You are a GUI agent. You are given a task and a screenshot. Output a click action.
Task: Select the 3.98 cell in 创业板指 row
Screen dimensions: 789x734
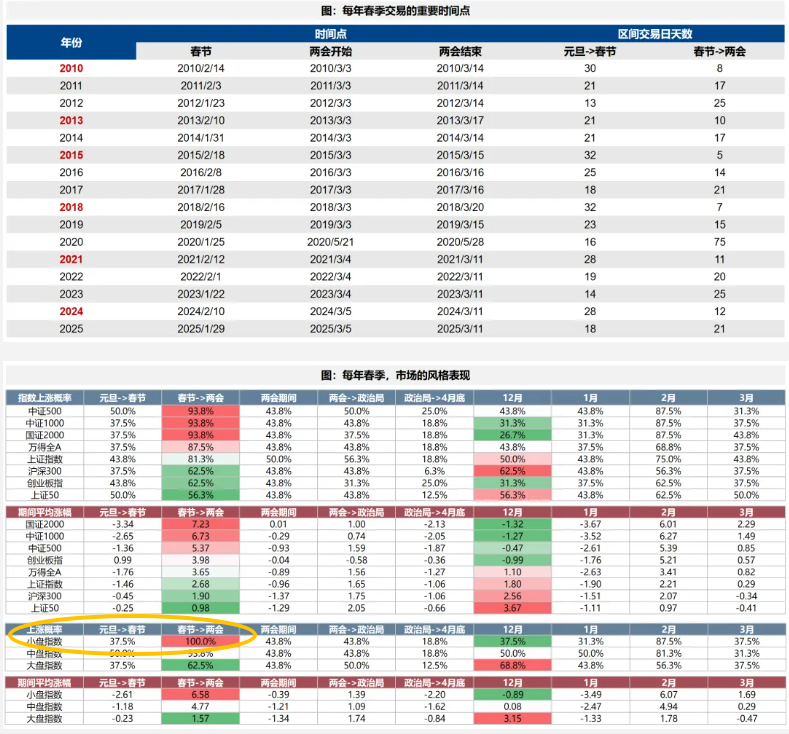(x=201, y=560)
